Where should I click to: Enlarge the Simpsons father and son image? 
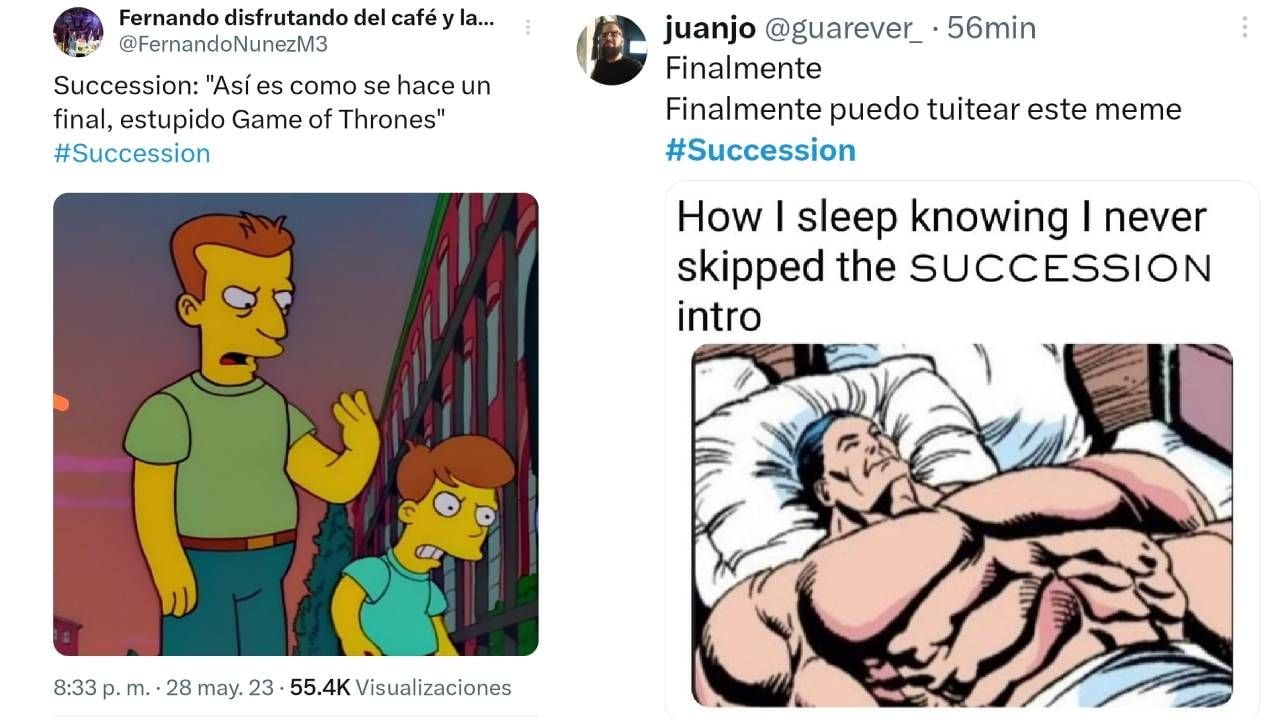point(295,424)
